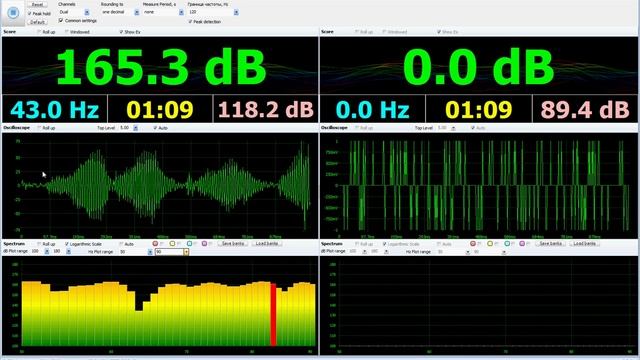Click the 0.0 dB right score reading
The image size is (640, 360).
tap(478, 67)
